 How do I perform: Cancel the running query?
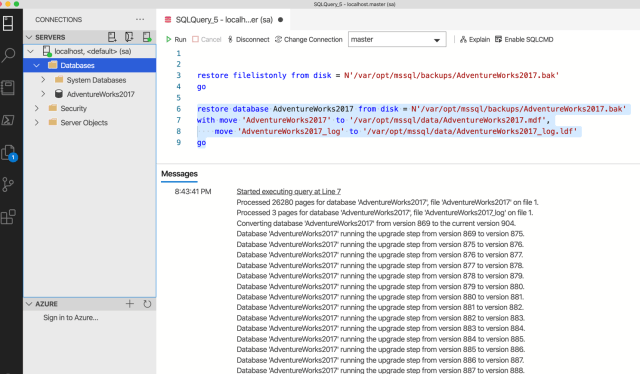click(207, 40)
